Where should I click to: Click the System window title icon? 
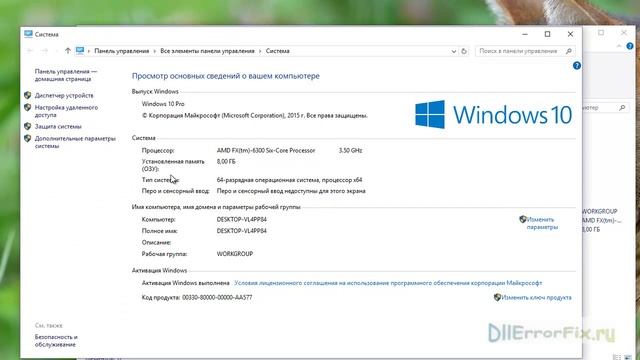[x=28, y=34]
